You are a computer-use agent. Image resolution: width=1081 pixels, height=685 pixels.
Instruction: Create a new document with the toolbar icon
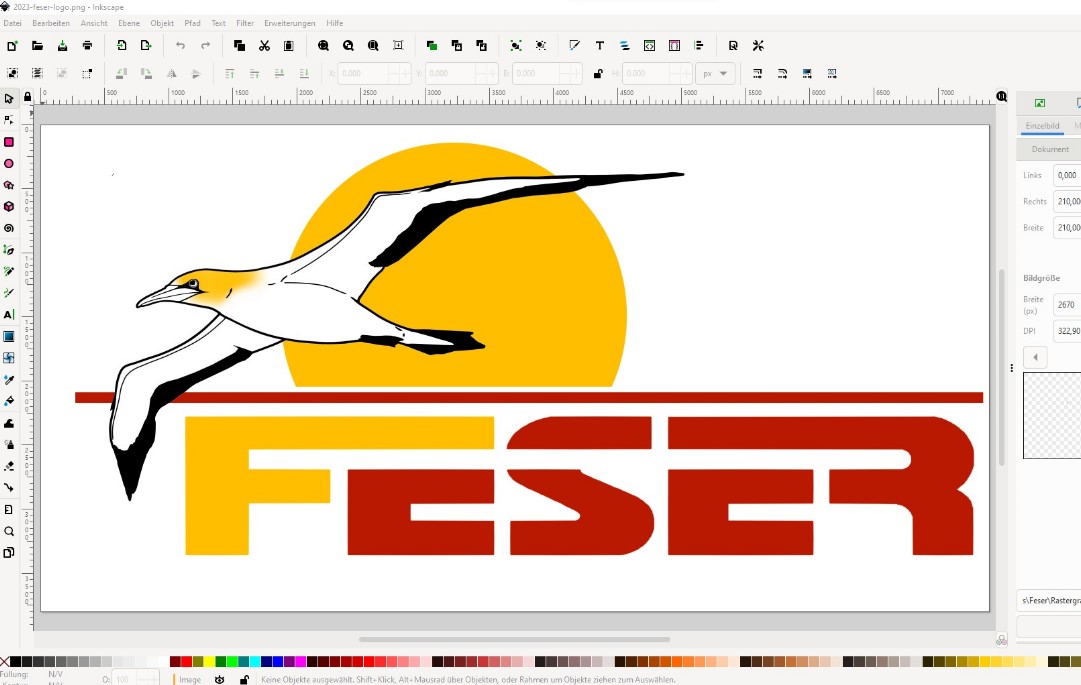point(12,45)
